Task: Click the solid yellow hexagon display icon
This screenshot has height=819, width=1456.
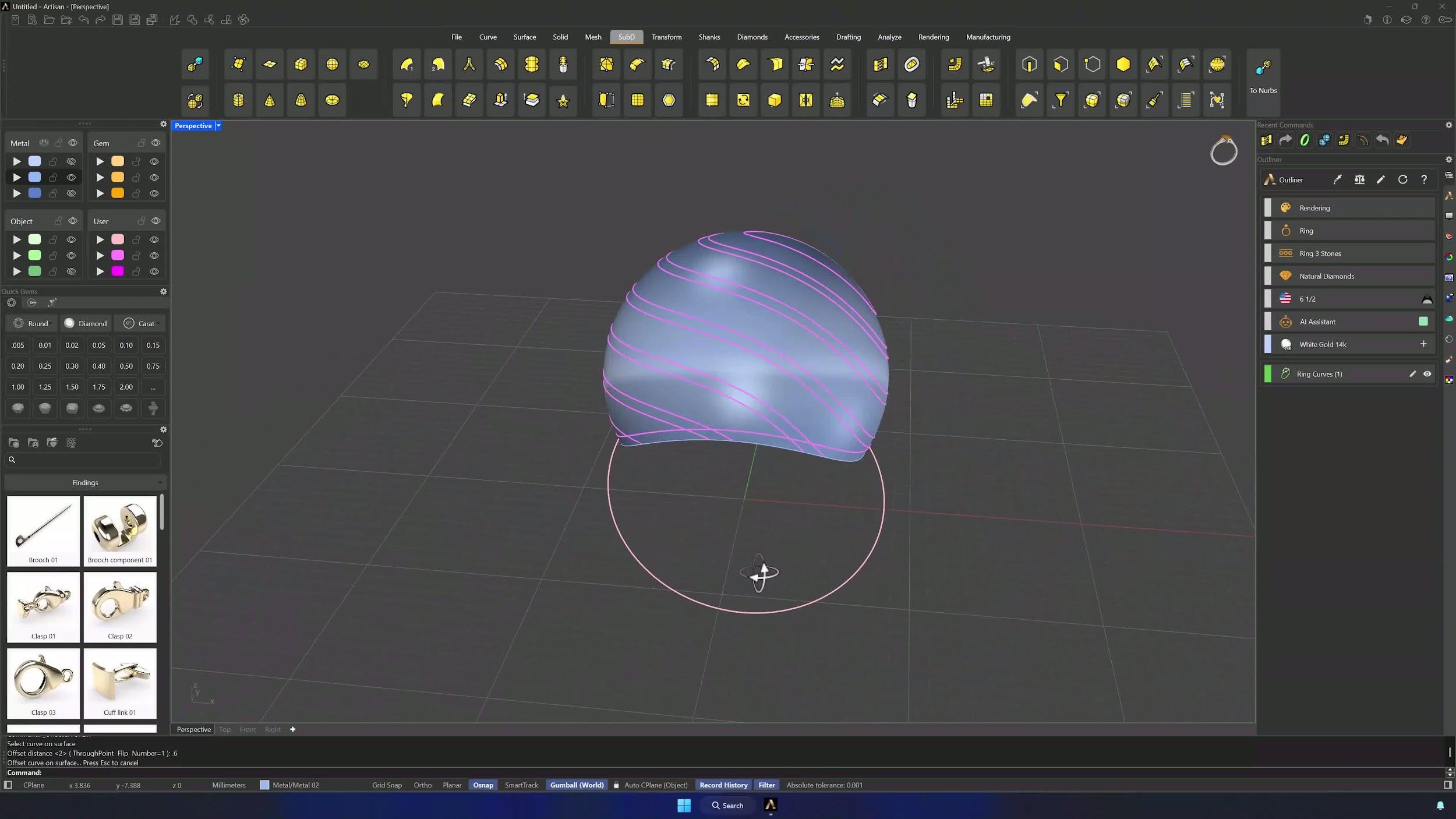Action: (1123, 64)
